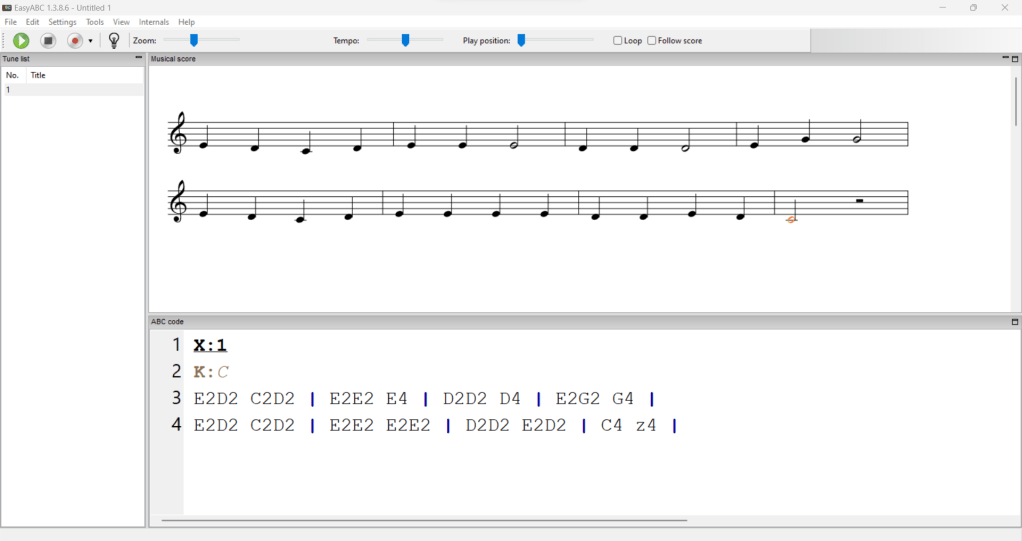Enable the Loop checkbox
Viewport: 1022px width, 541px height.
coord(618,41)
